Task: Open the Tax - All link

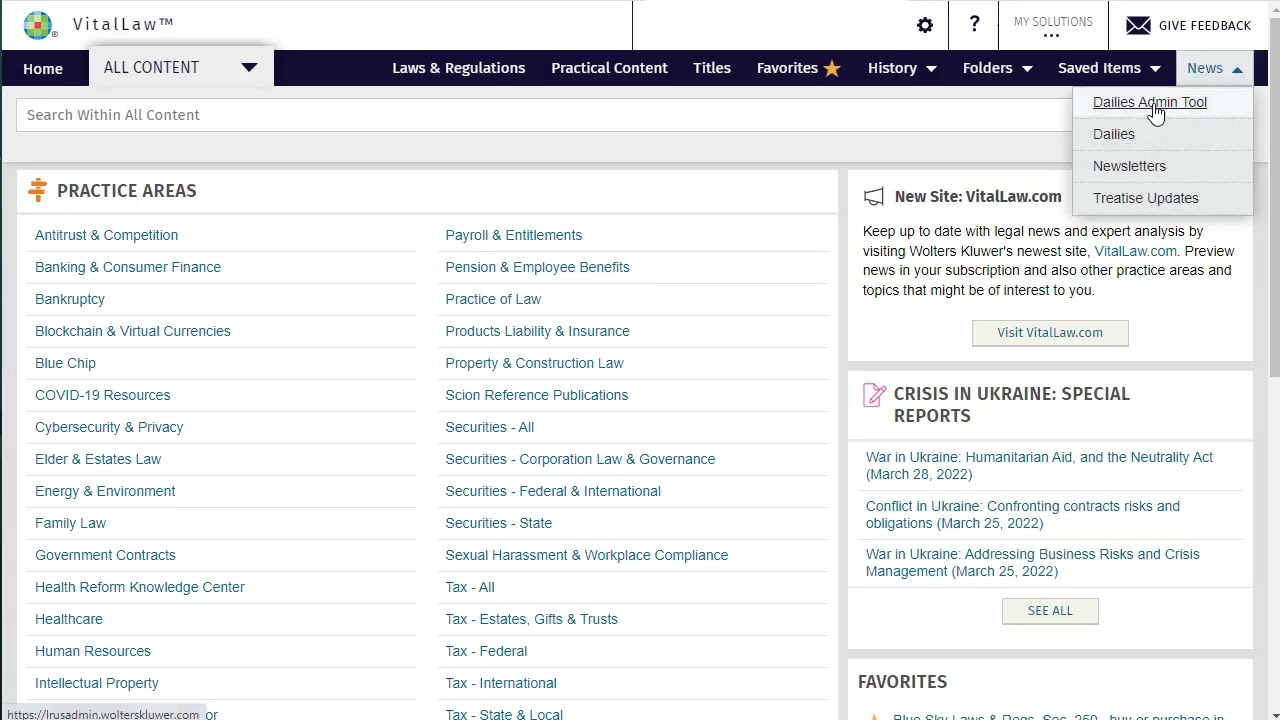Action: coord(470,587)
